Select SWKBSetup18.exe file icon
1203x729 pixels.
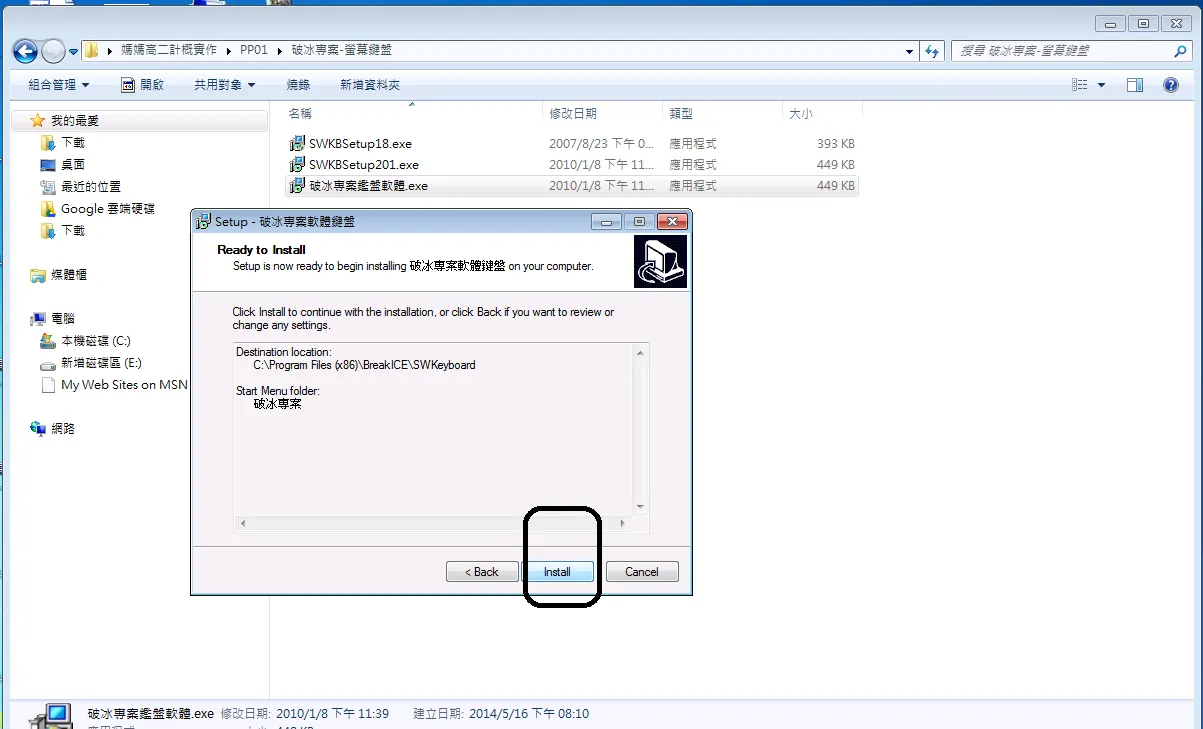click(297, 143)
